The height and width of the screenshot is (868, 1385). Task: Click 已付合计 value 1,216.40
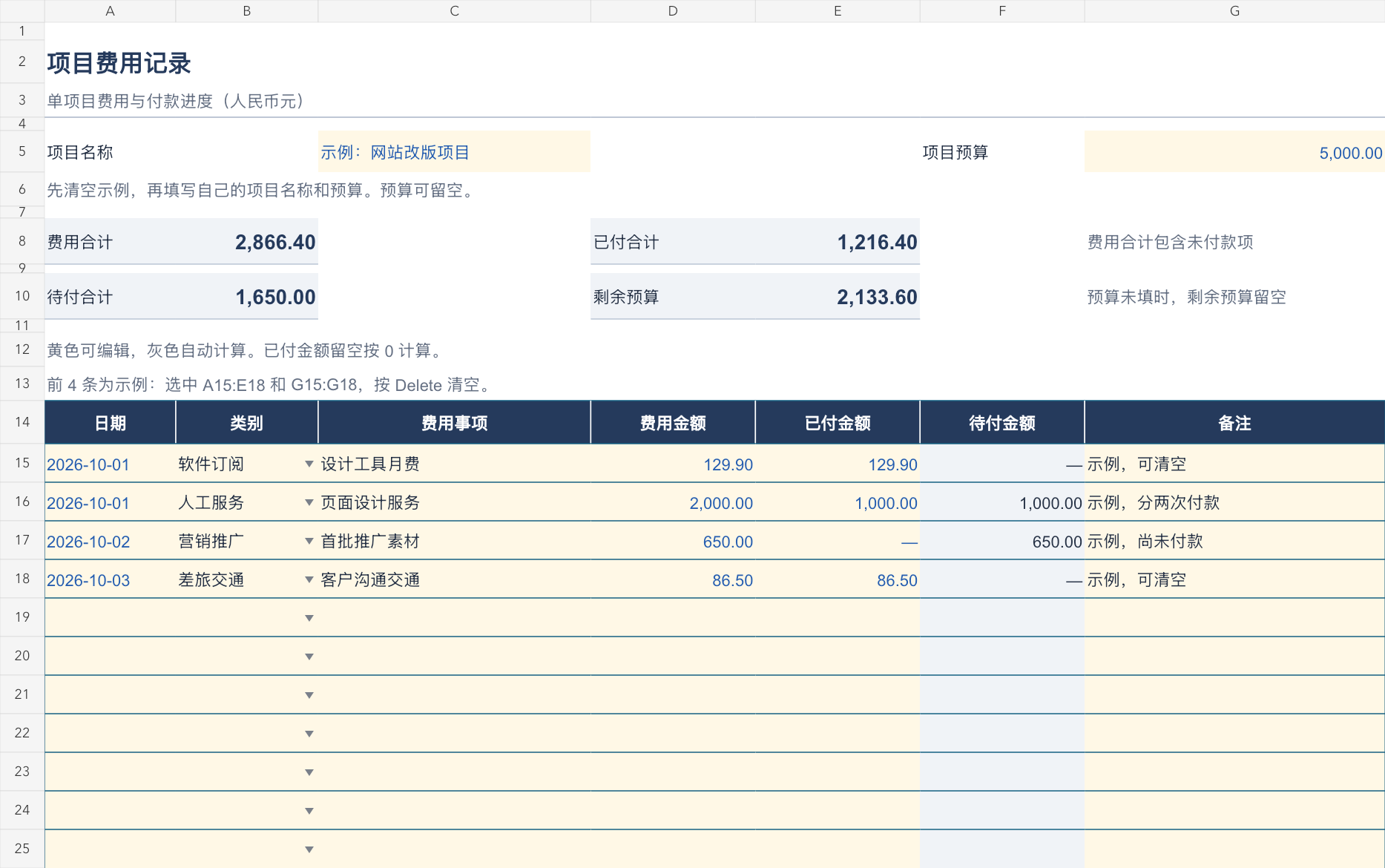pyautogui.click(x=877, y=242)
